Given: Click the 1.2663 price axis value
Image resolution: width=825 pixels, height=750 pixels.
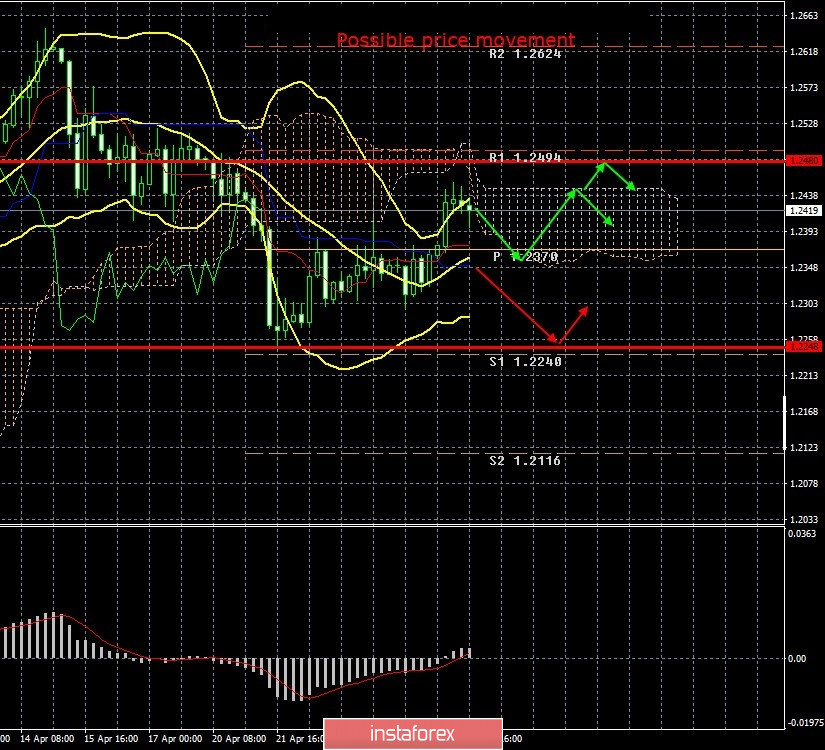Looking at the screenshot, I should click(804, 16).
